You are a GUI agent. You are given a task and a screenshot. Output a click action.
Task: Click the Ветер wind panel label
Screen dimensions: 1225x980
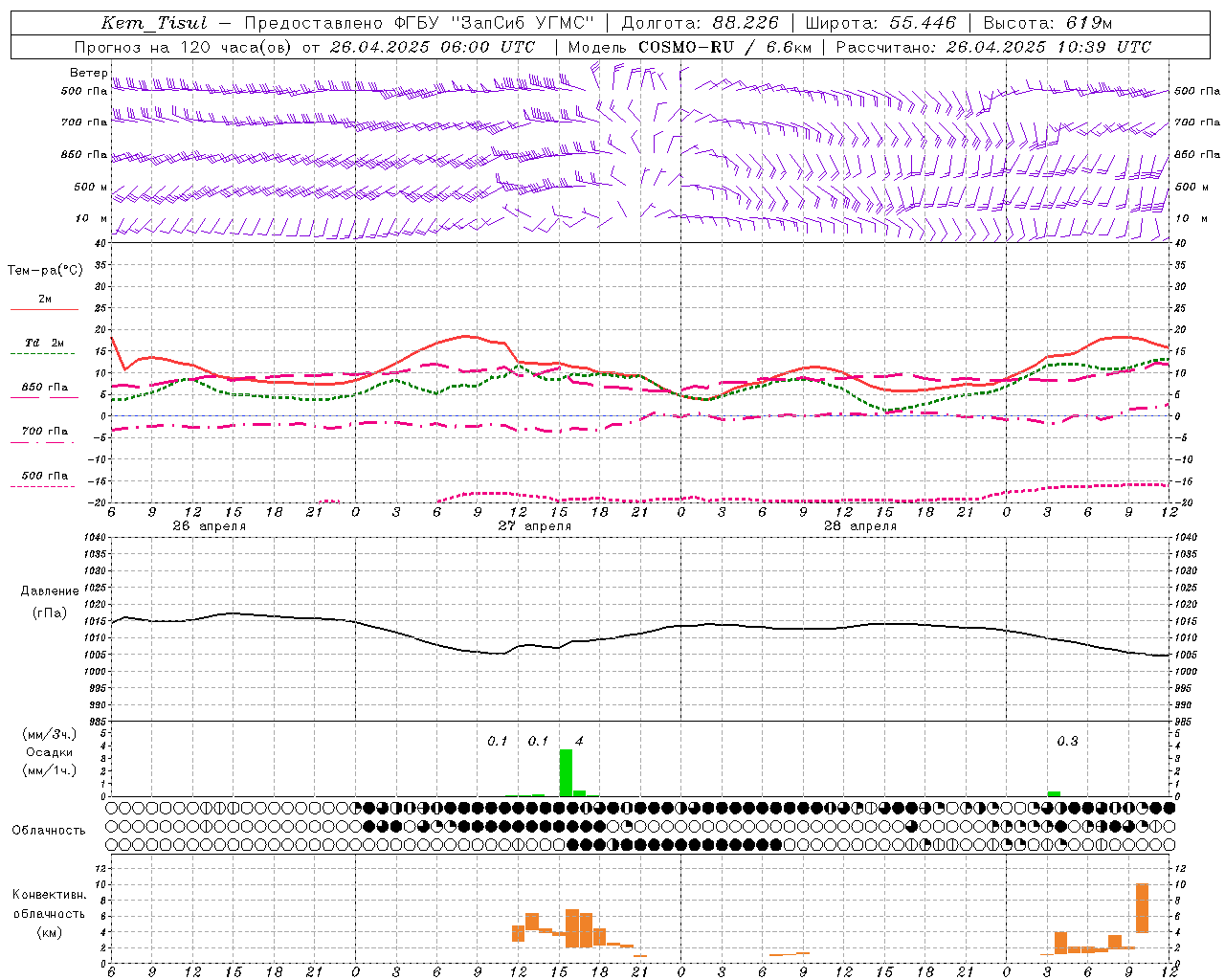[88, 73]
